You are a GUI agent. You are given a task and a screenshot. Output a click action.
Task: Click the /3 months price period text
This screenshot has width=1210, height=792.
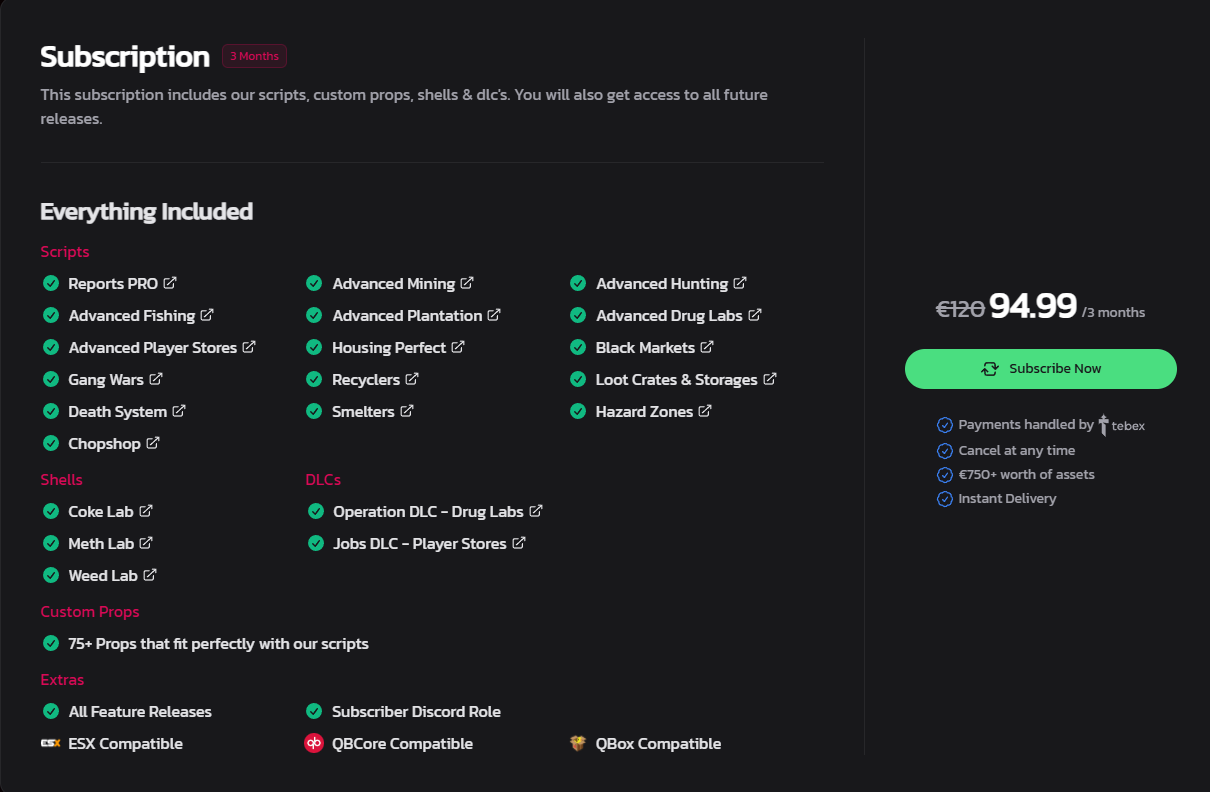click(1113, 312)
